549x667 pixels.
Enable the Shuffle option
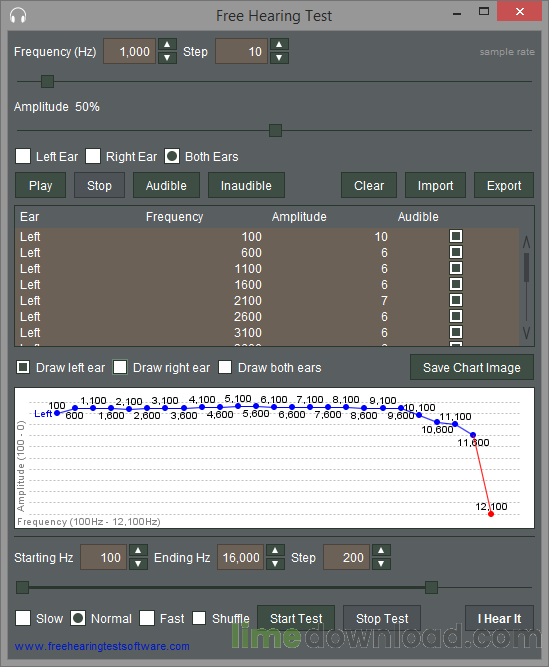(x=199, y=618)
